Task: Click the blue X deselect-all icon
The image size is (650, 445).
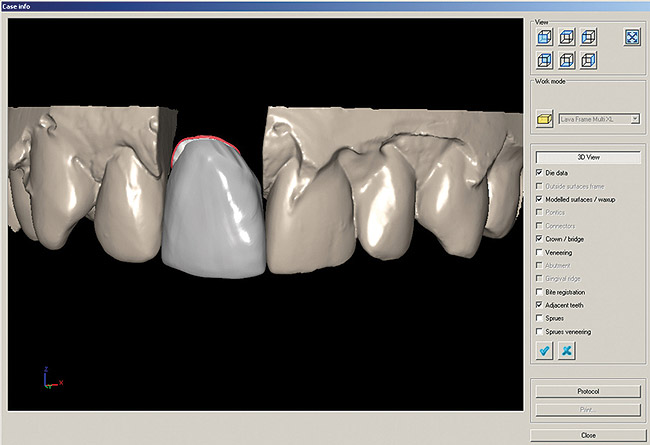Action: coord(567,351)
